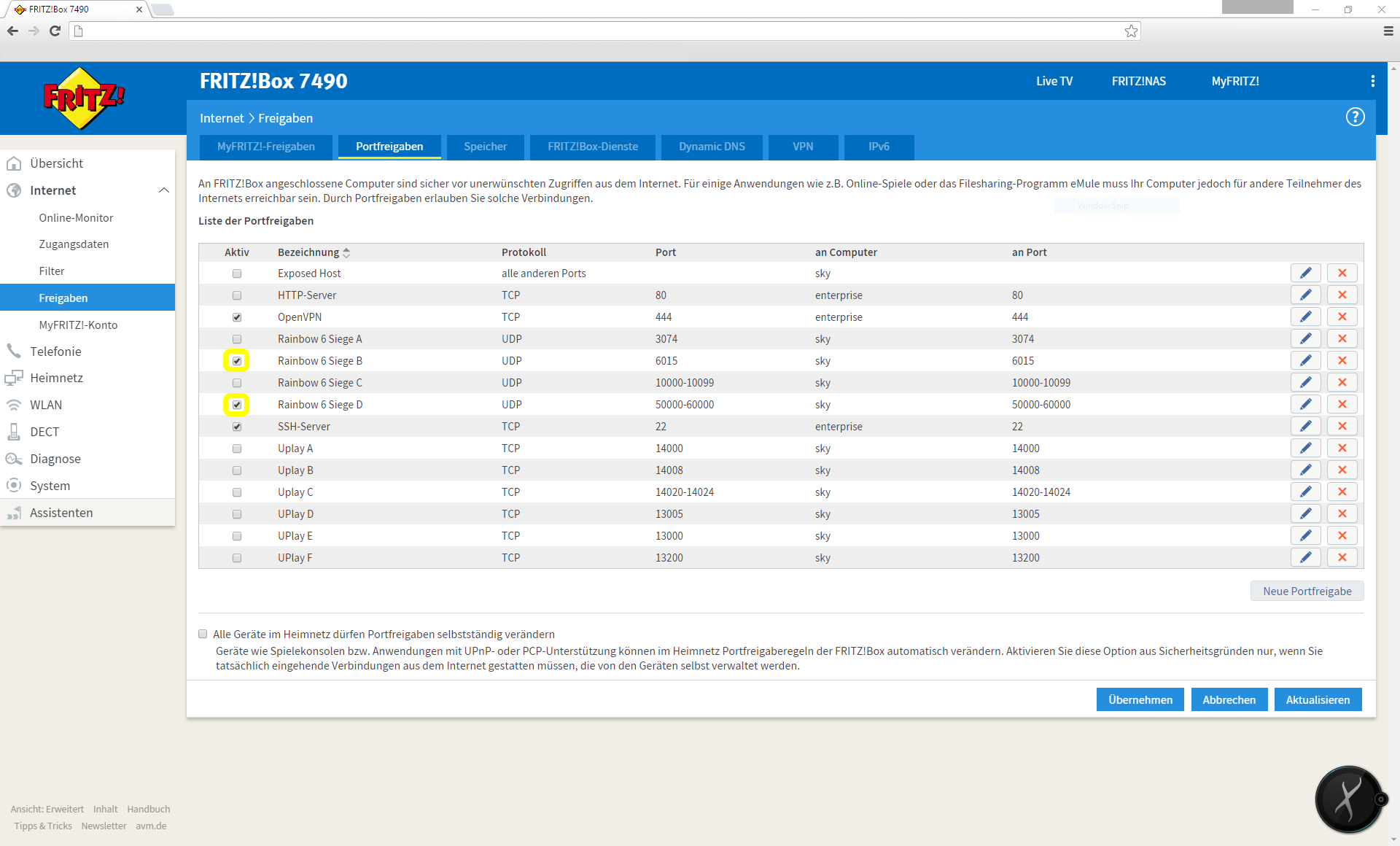The height and width of the screenshot is (846, 1400).
Task: Edit the UPlay E rule
Action: (1305, 535)
